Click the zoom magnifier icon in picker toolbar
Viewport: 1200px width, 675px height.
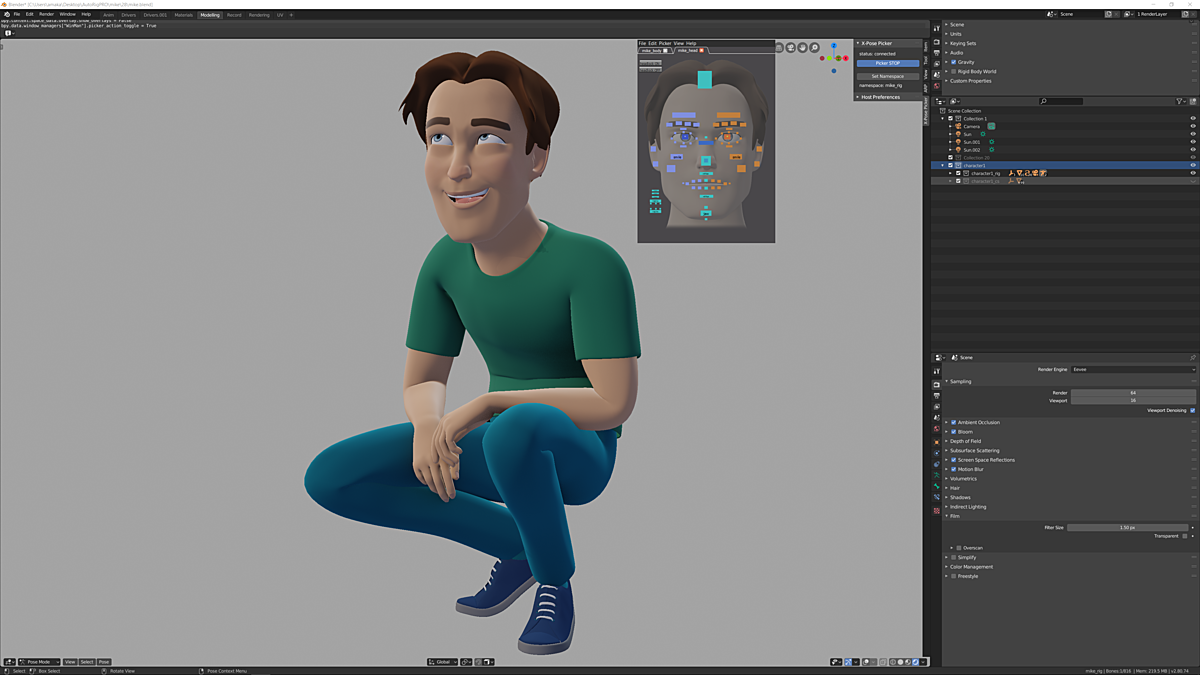coord(814,48)
